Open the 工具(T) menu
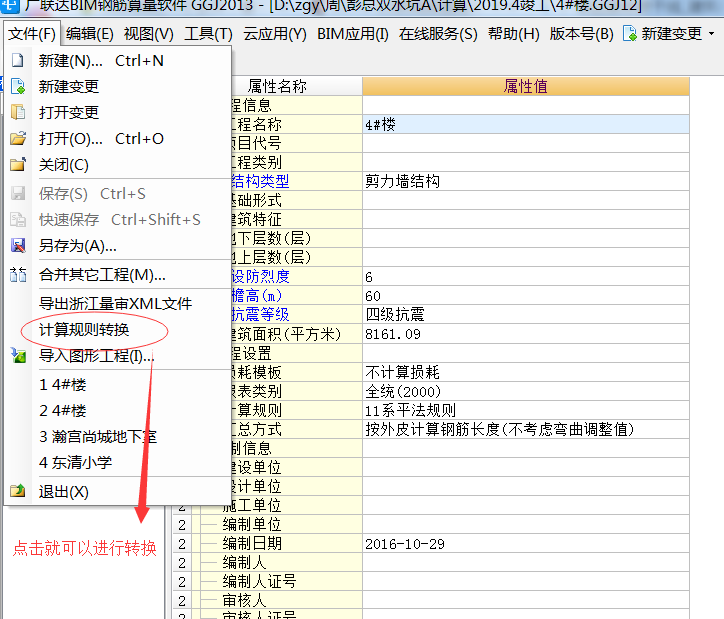Screen dimensions: 724x619 pos(208,34)
